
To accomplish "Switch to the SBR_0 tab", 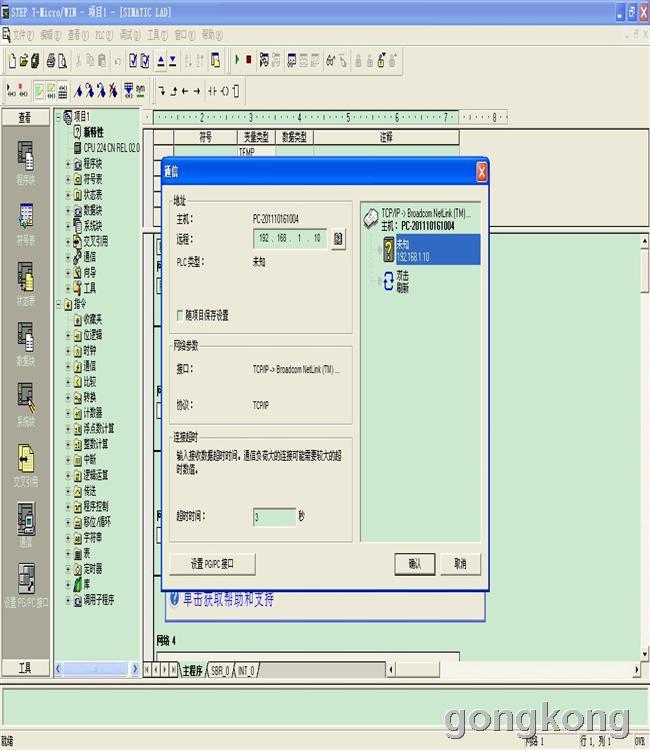I will click(220, 671).
